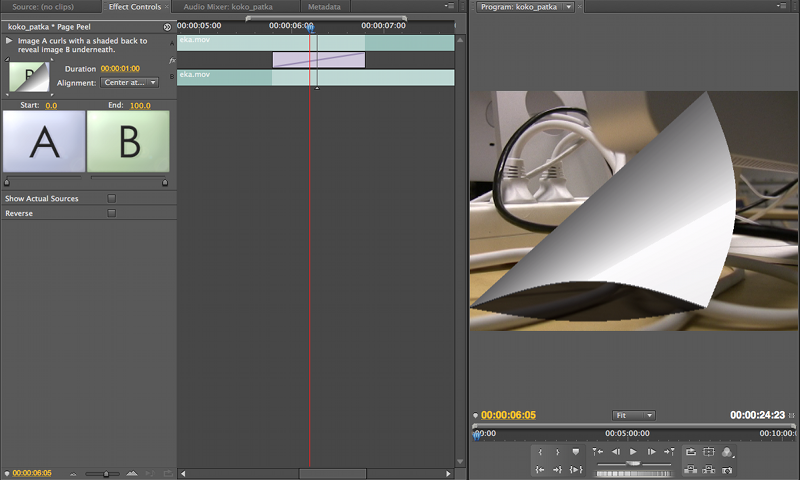Click the Start A preview thumbnail
Image resolution: width=800 pixels, height=480 pixels.
[x=44, y=141]
